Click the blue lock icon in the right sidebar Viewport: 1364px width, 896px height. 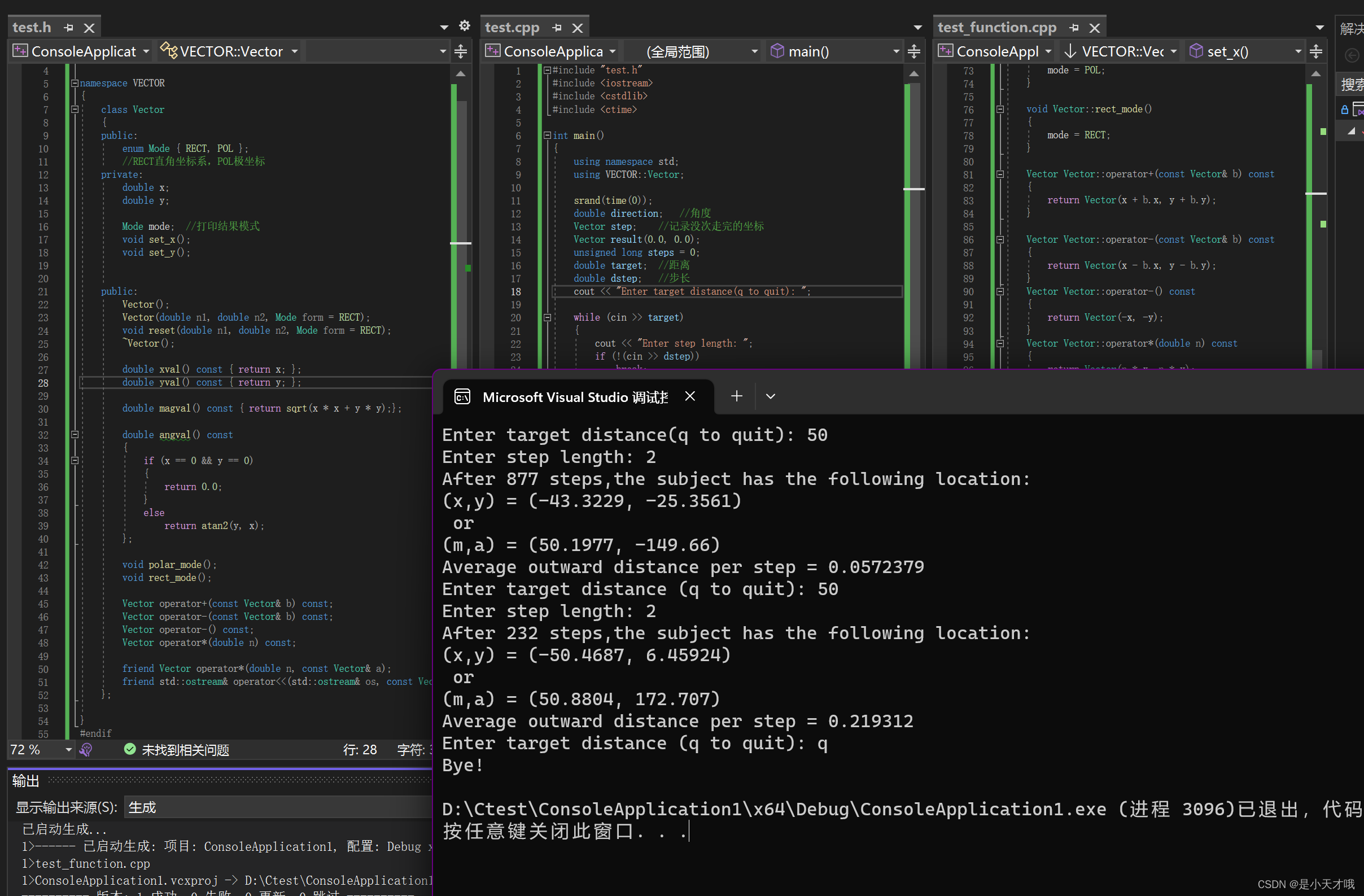(1345, 109)
